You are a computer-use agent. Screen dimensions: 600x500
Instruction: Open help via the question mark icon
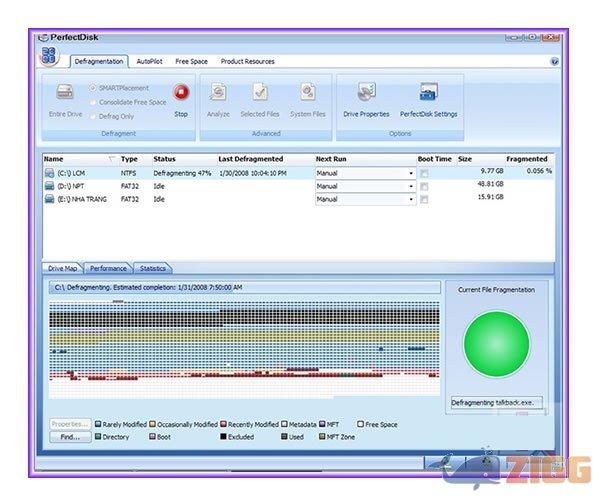tap(554, 61)
